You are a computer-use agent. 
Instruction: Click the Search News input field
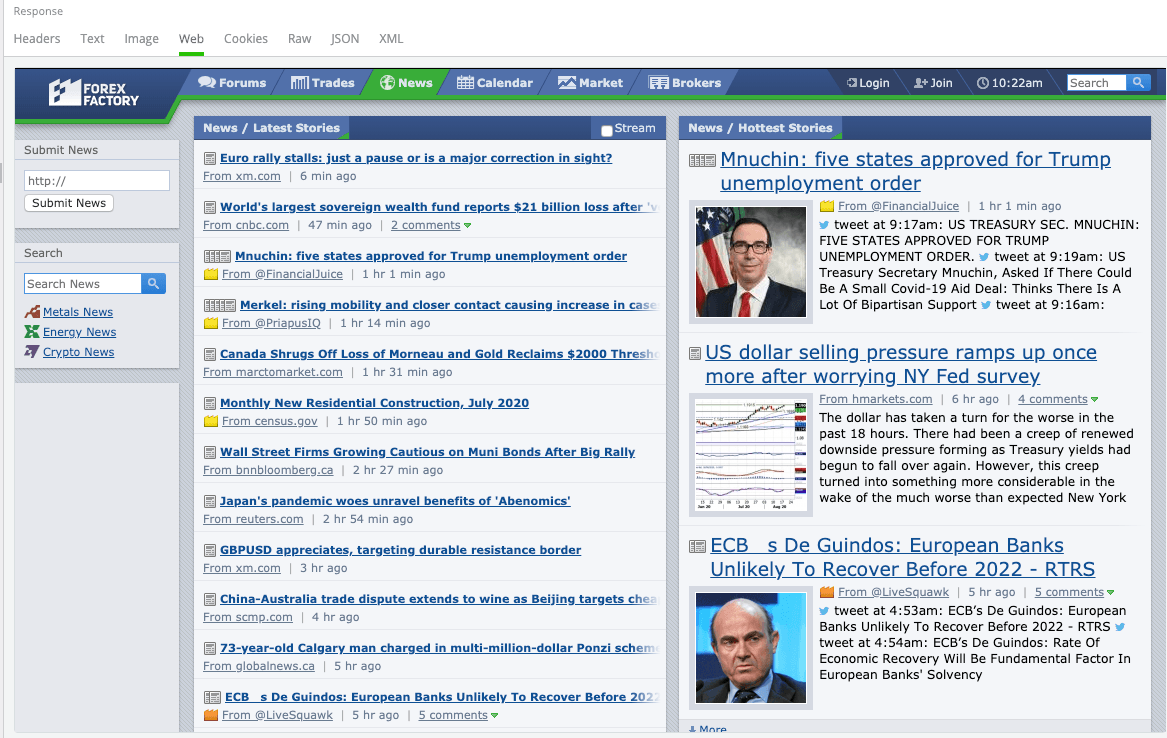[83, 283]
